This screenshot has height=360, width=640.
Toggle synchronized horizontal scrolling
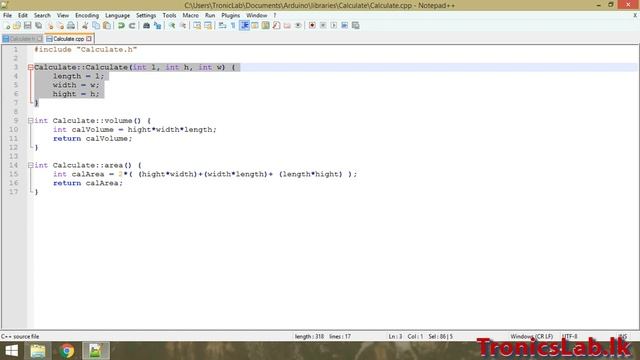click(x=208, y=26)
